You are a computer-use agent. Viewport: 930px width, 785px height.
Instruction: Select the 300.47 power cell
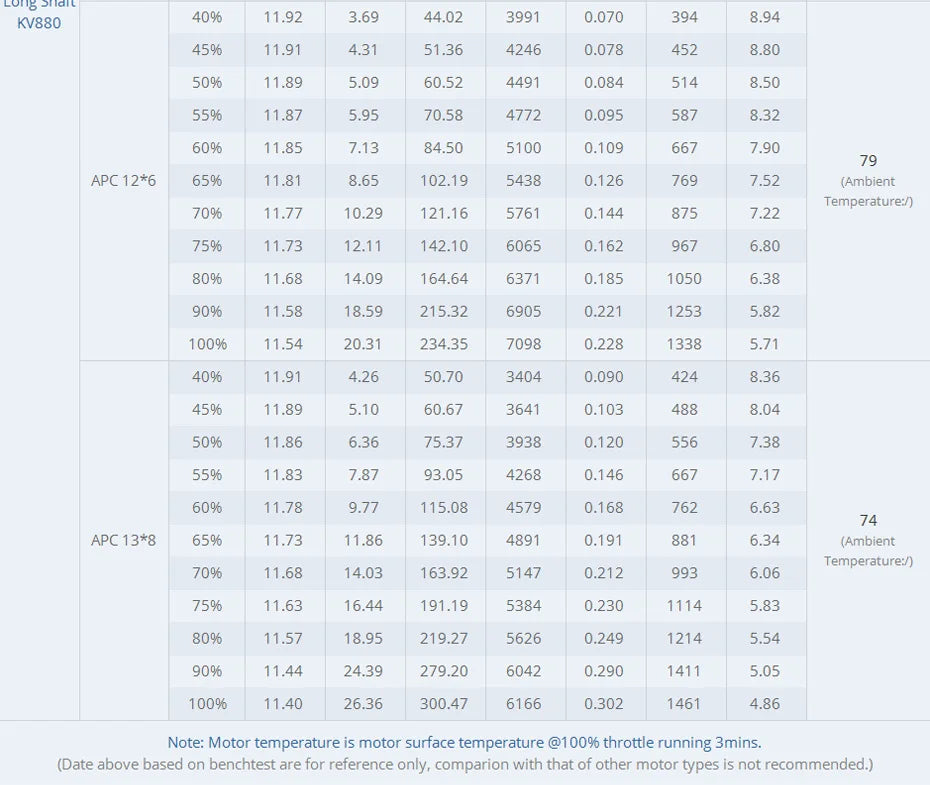[444, 704]
